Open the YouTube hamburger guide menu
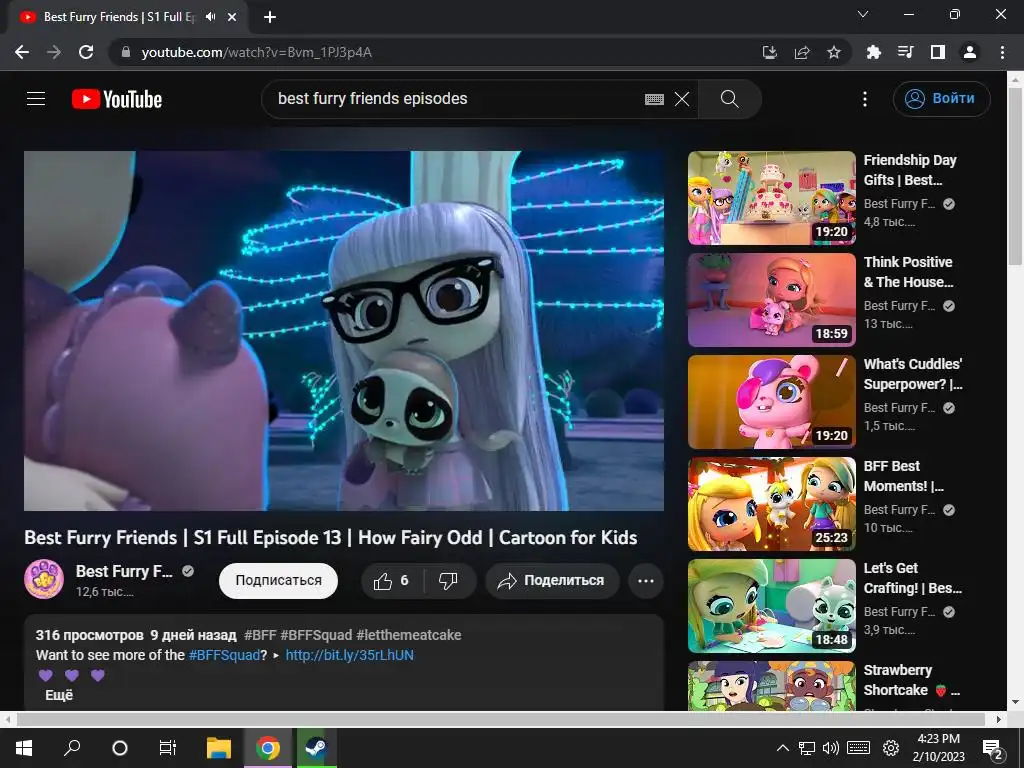 [x=36, y=99]
